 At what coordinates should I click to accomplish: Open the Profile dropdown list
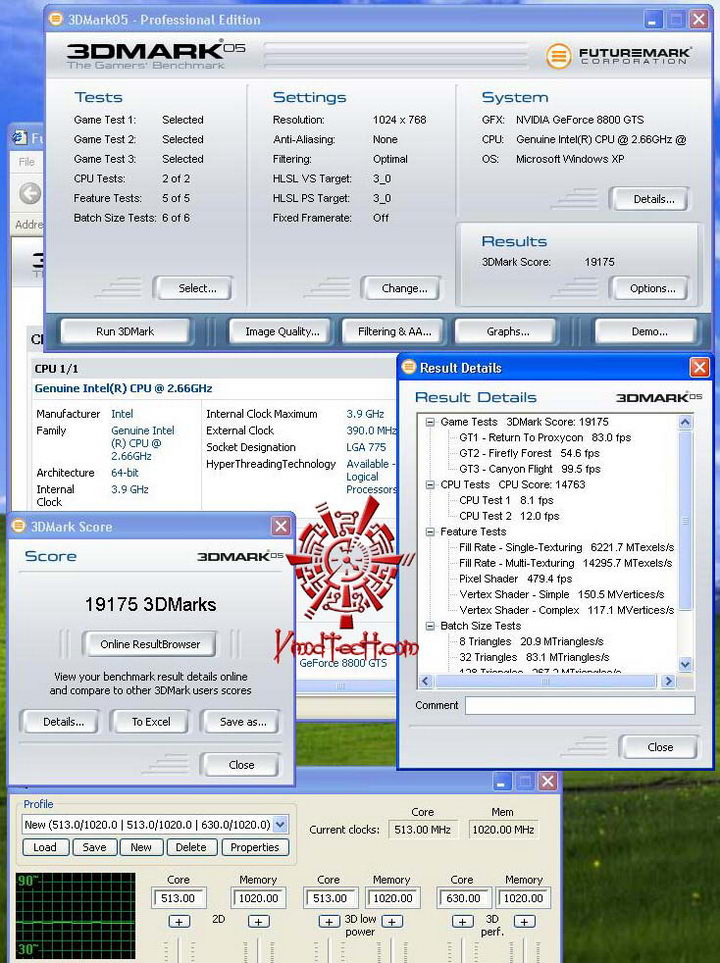coord(280,824)
